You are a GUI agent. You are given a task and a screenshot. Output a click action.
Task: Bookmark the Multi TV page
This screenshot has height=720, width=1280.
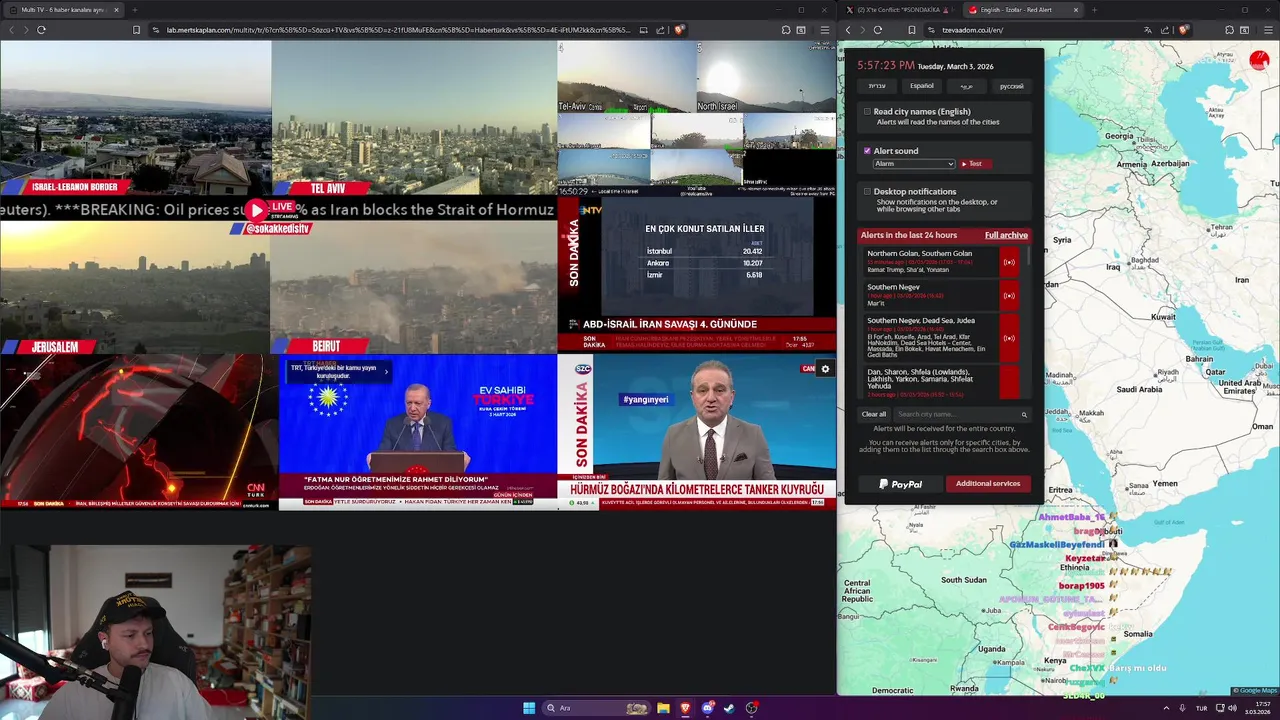[x=136, y=30]
